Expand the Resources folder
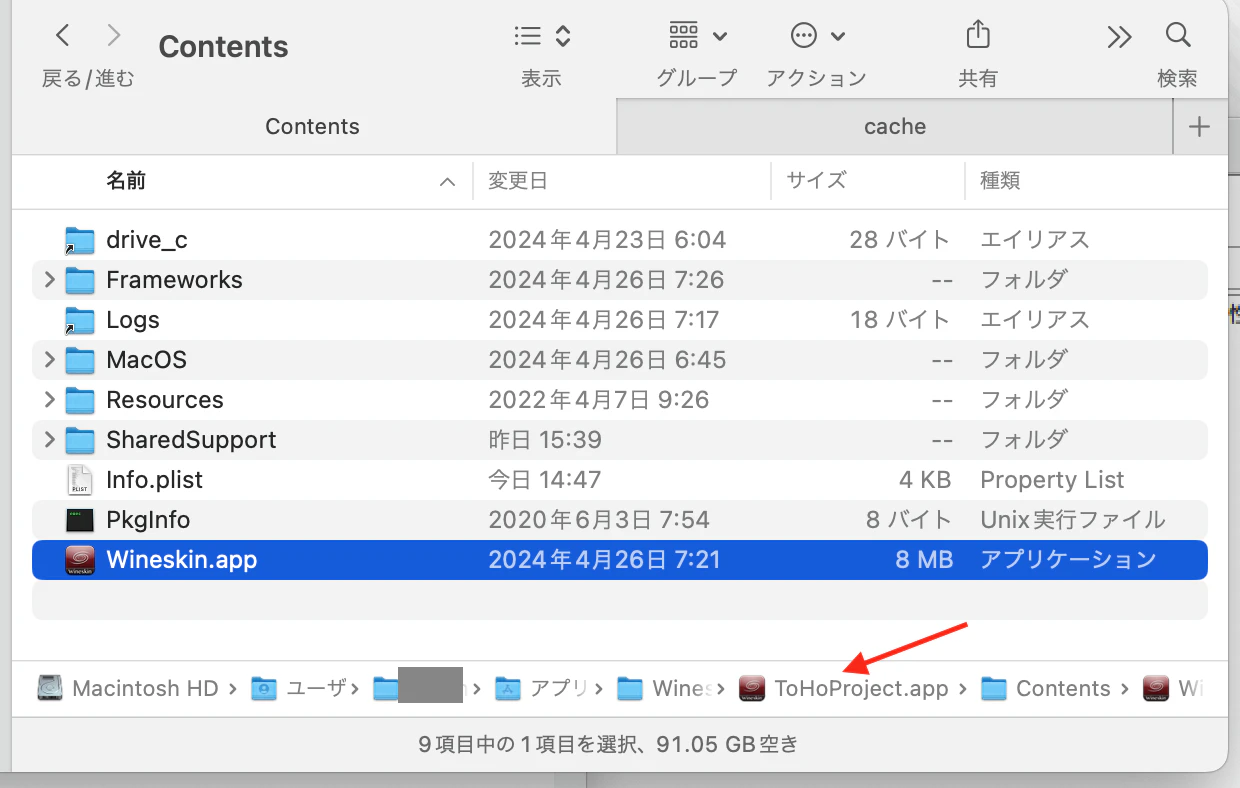 tap(49, 400)
